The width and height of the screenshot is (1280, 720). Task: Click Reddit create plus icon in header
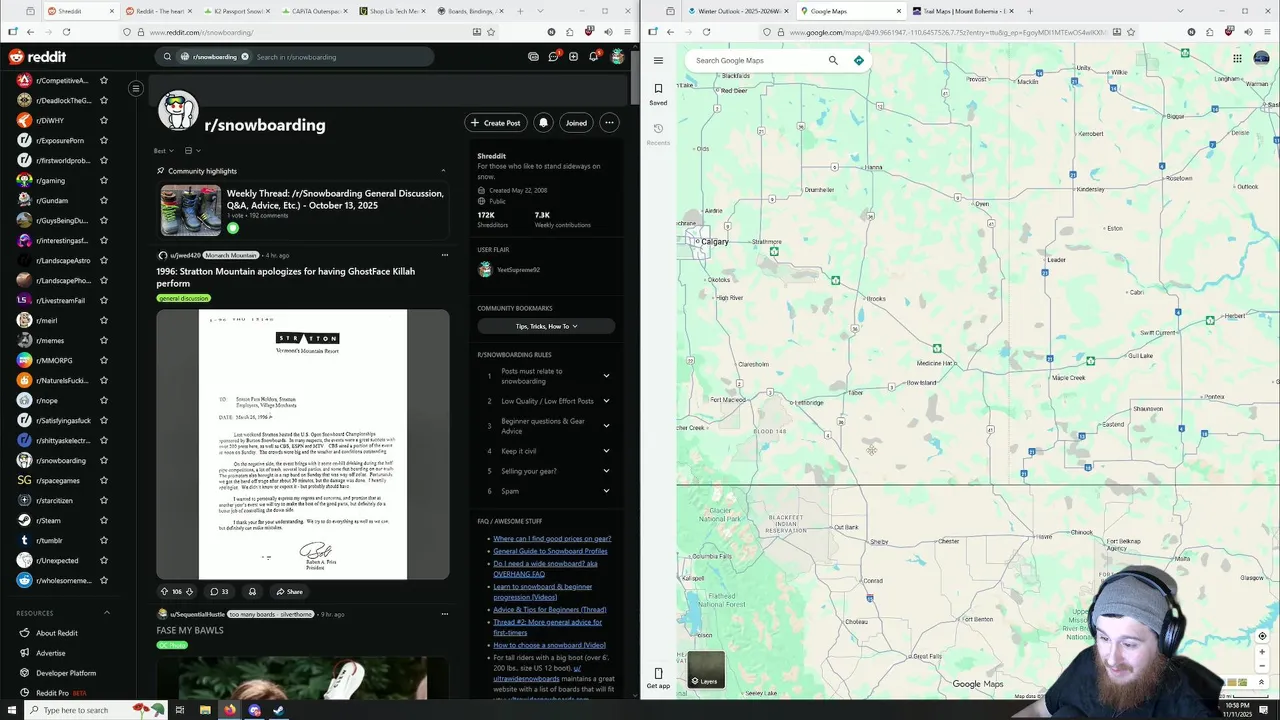pyautogui.click(x=573, y=57)
